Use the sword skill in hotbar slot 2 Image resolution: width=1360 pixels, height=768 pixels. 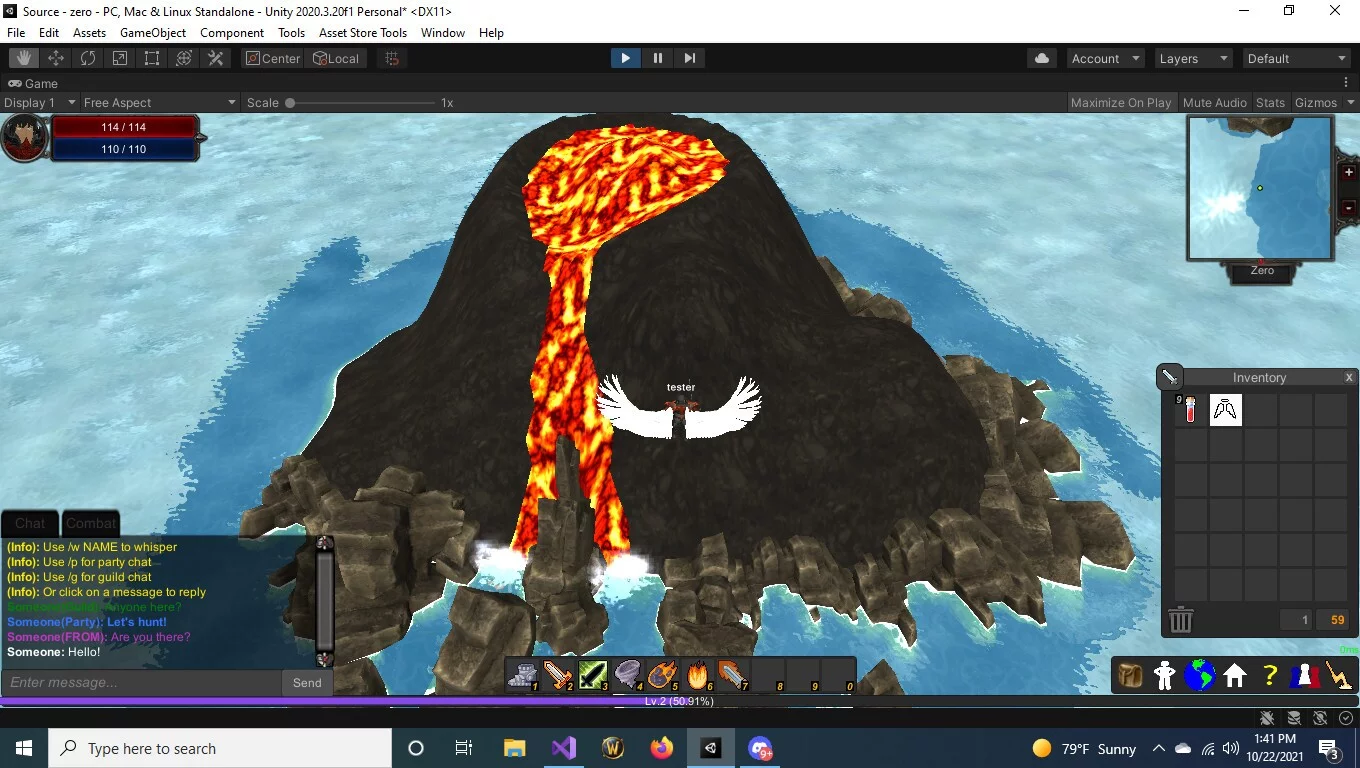557,676
